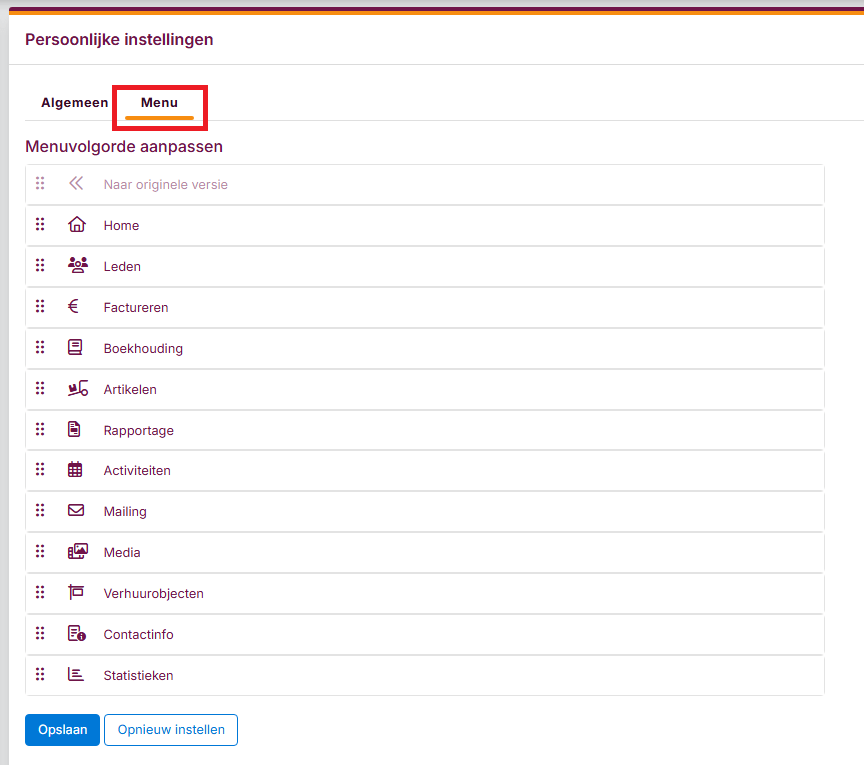Click the Statistieken bar chart icon
This screenshot has width=864, height=765.
[x=76, y=675]
